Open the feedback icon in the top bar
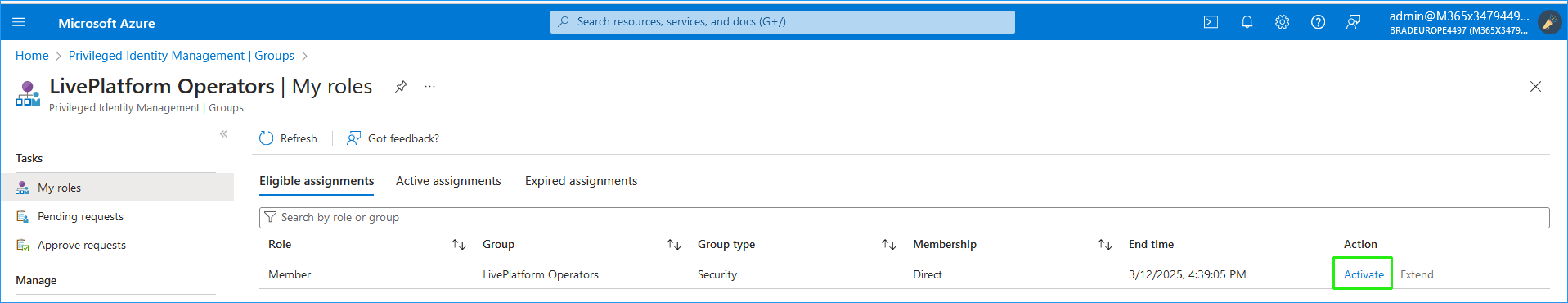This screenshot has width=1568, height=303. 1353,22
